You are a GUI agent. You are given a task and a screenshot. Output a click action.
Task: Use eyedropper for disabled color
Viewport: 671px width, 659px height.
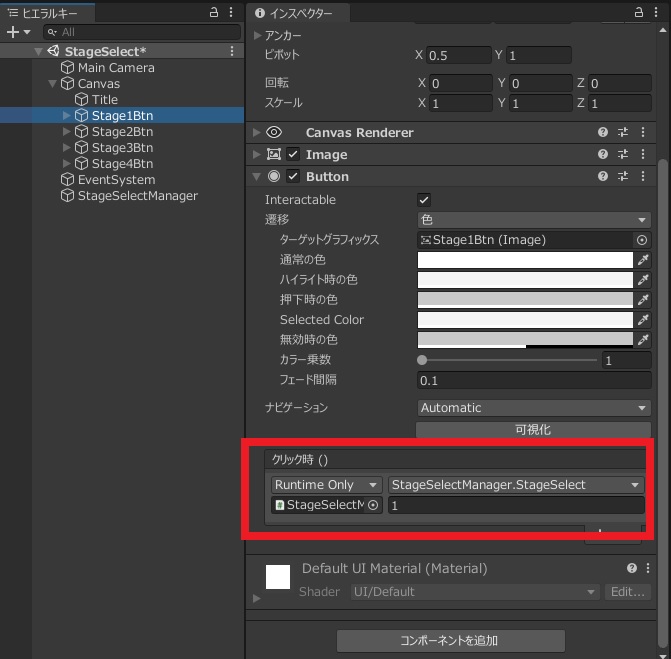(643, 340)
